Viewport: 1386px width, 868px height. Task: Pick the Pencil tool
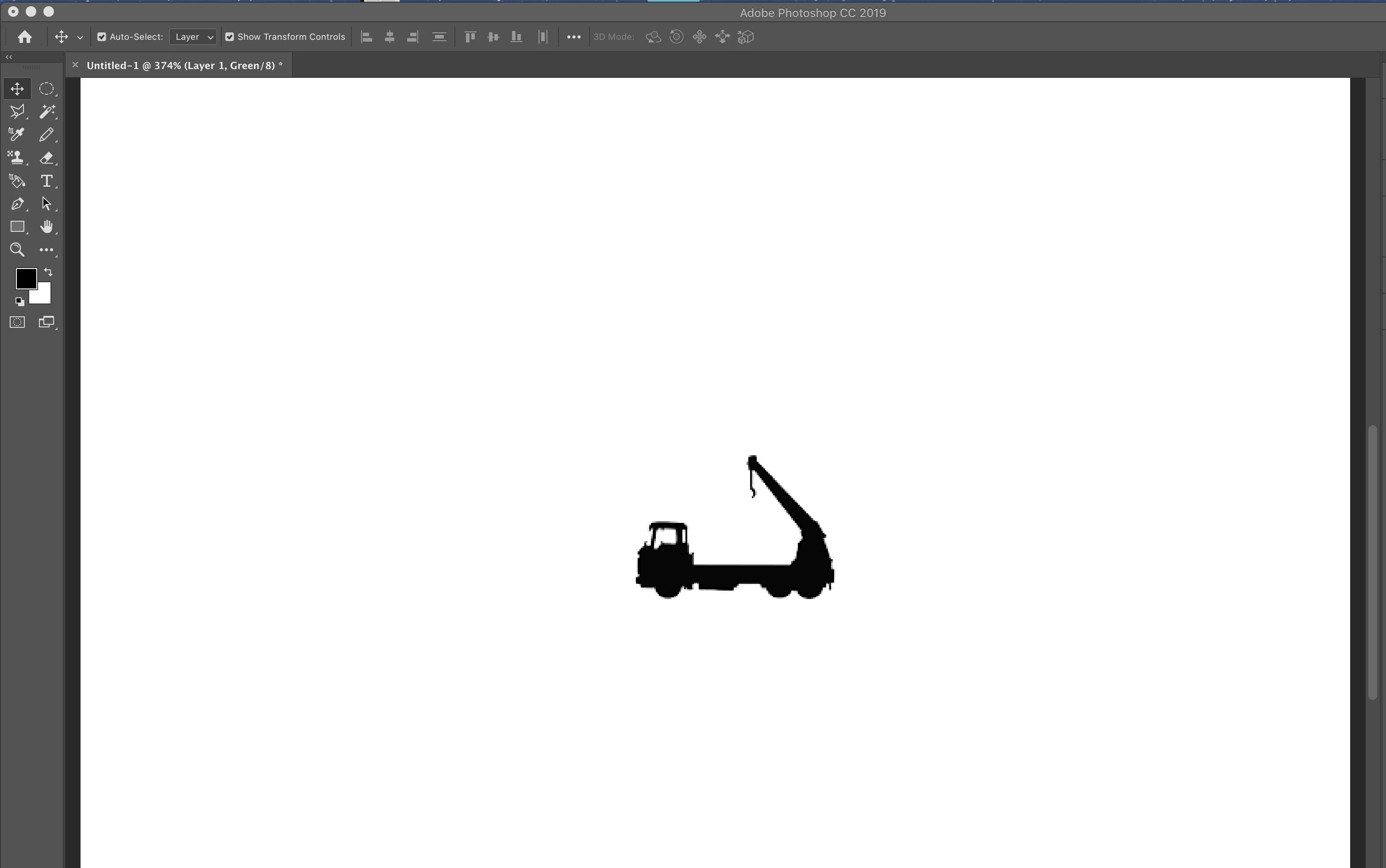click(46, 135)
